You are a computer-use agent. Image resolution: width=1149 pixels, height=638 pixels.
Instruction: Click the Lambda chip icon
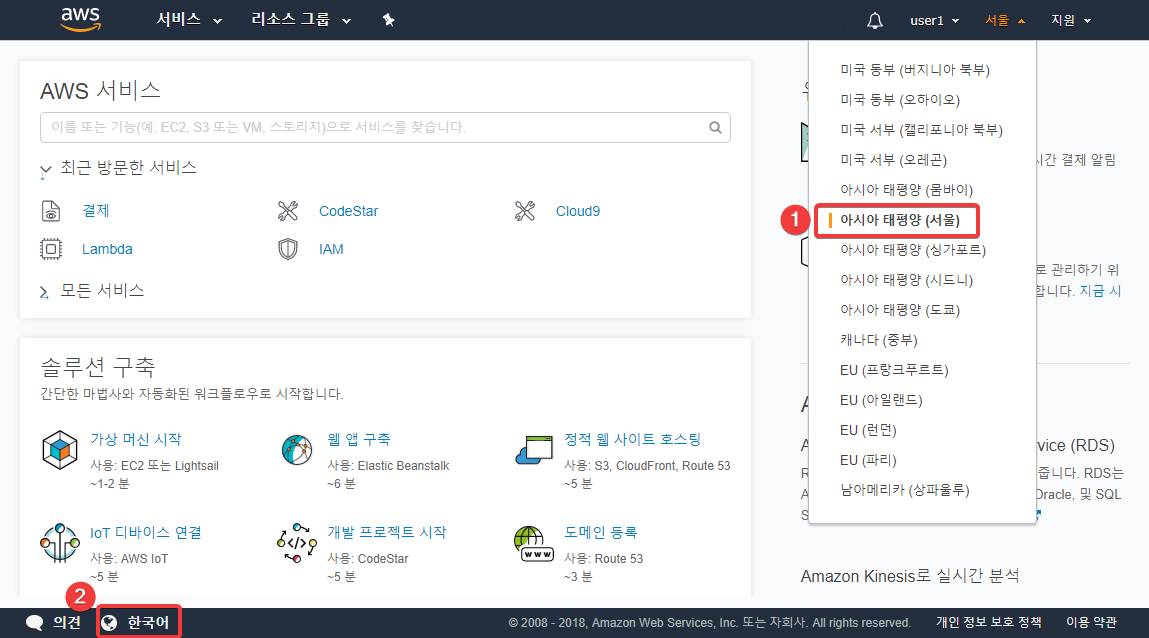click(51, 249)
